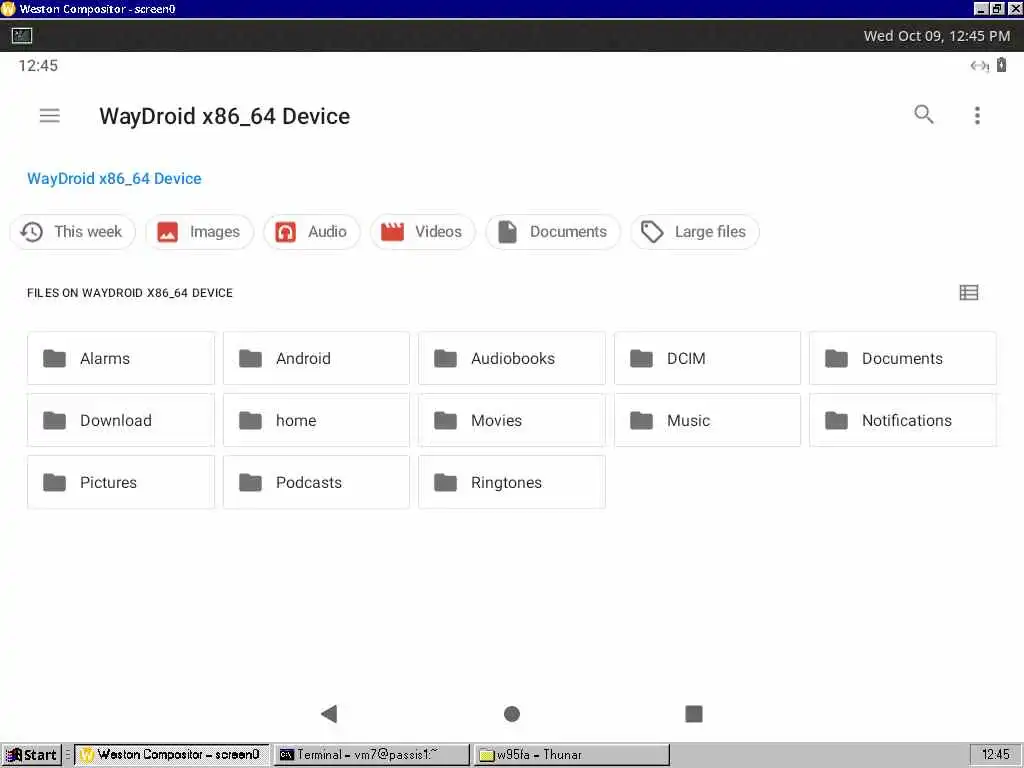Filter files by Images chip

pos(199,232)
